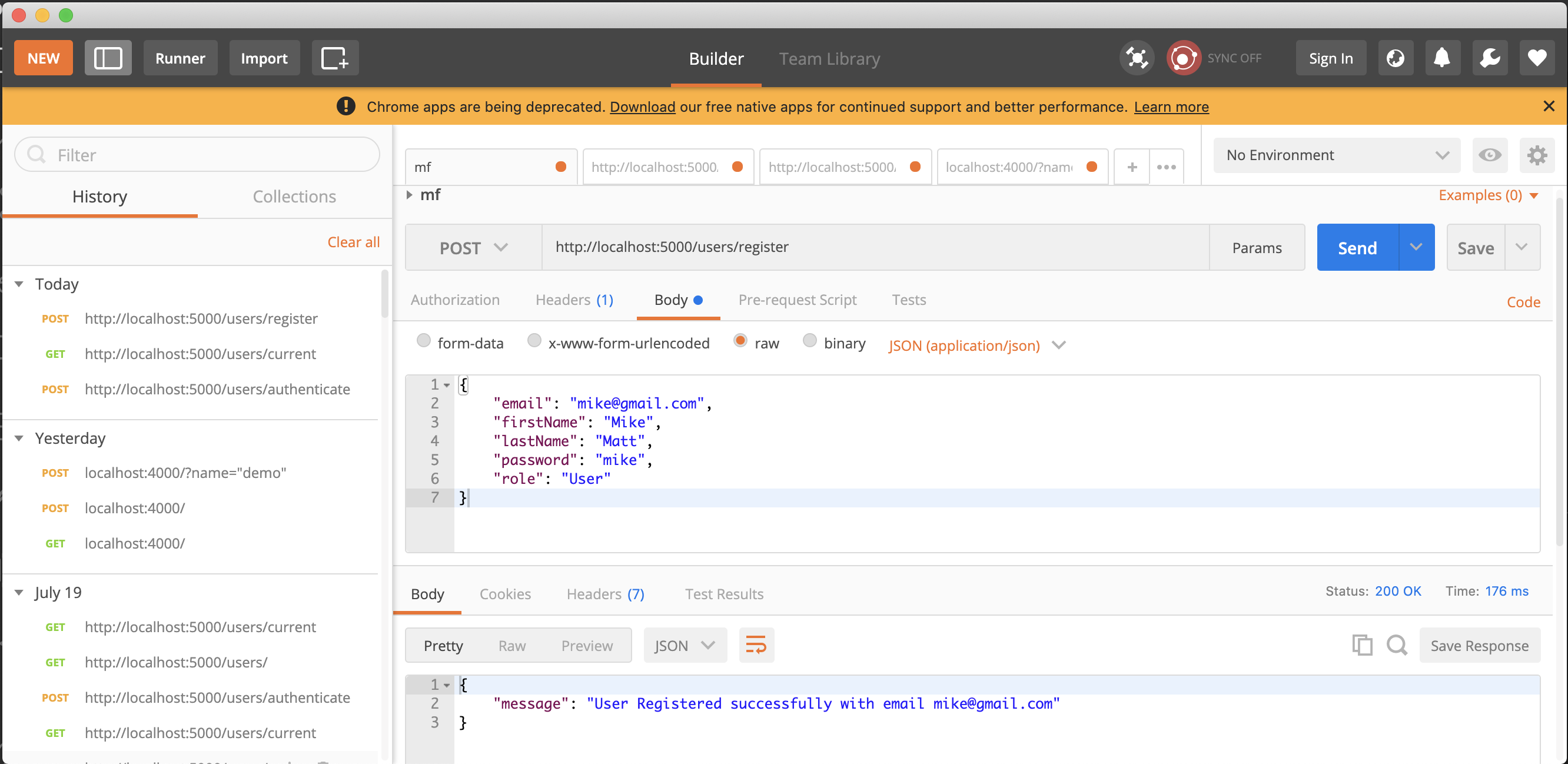The image size is (1568, 764).
Task: Open the Pre-request Script tab
Action: tap(797, 300)
